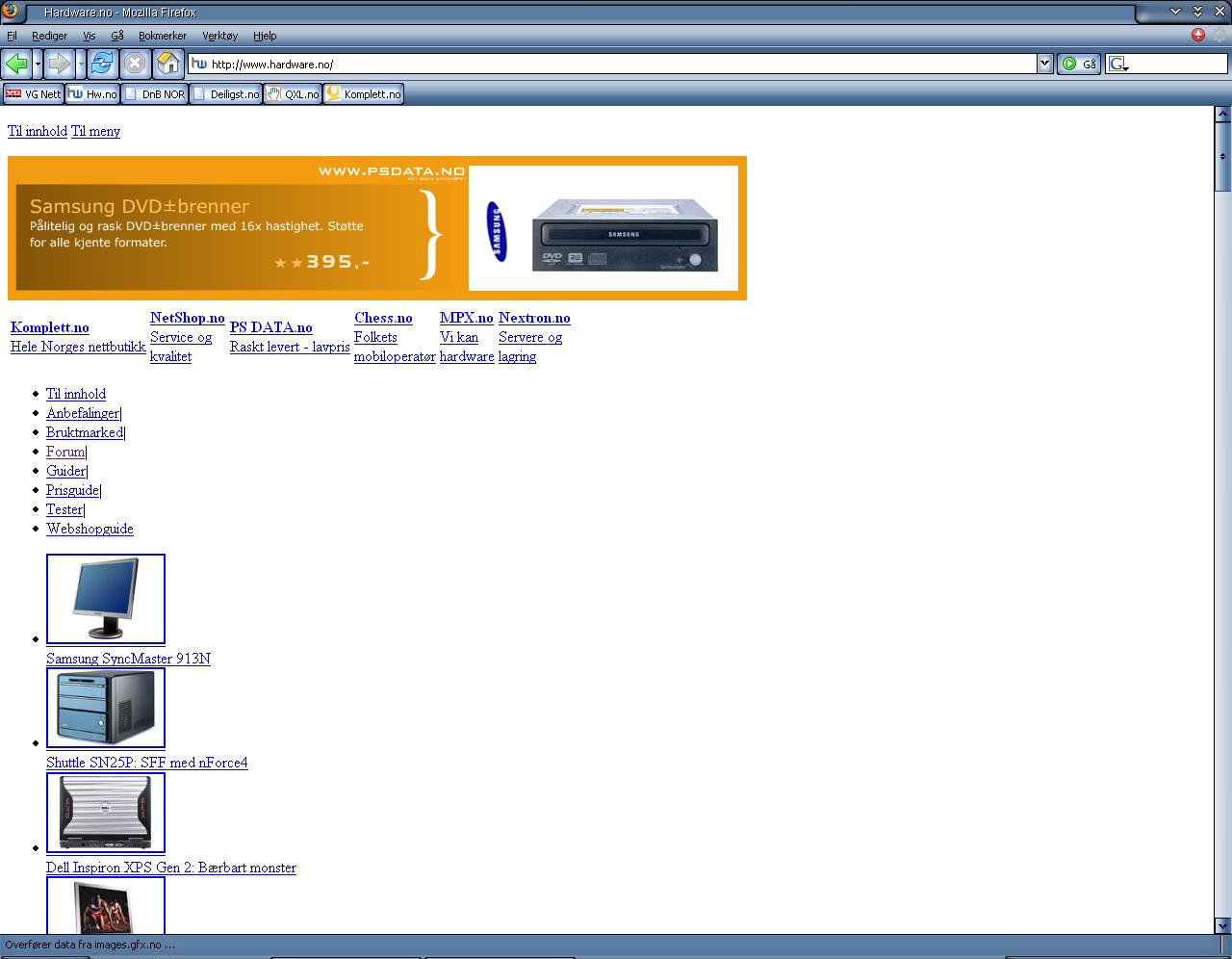Click the Samsung monitor thumbnail image
Image resolution: width=1232 pixels, height=959 pixels.
pos(106,599)
